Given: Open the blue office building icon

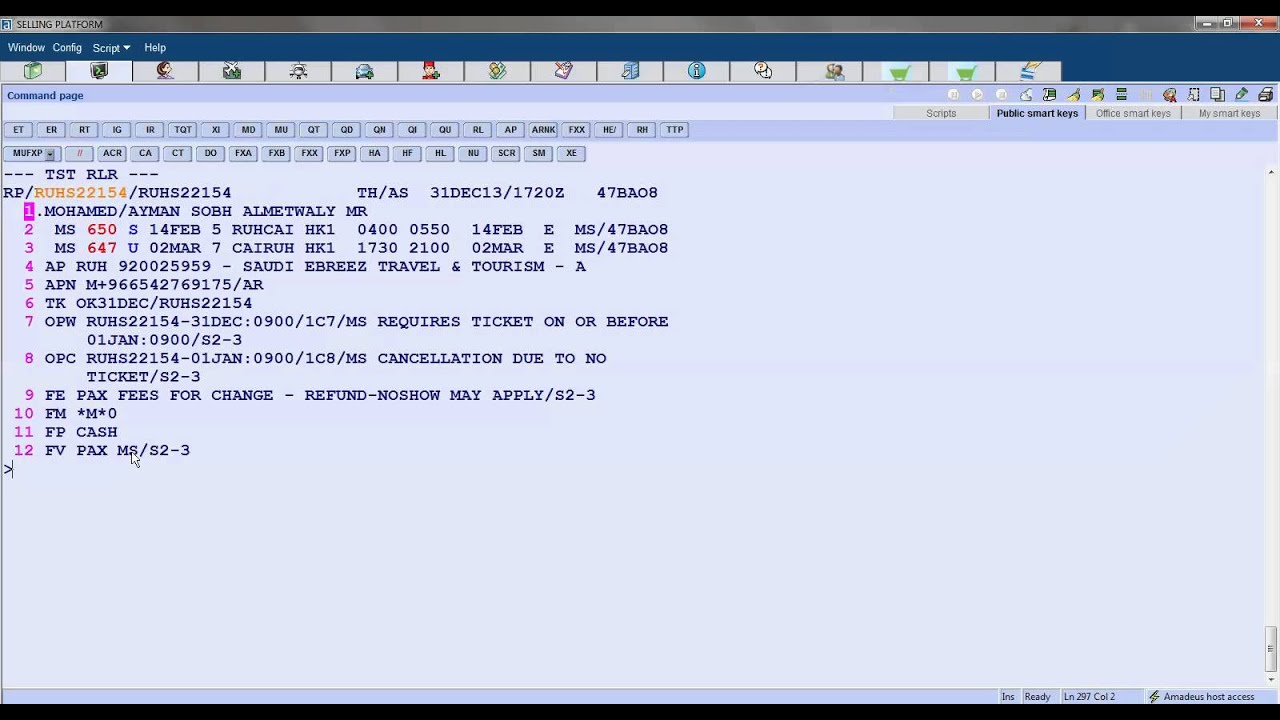Looking at the screenshot, I should (630, 71).
